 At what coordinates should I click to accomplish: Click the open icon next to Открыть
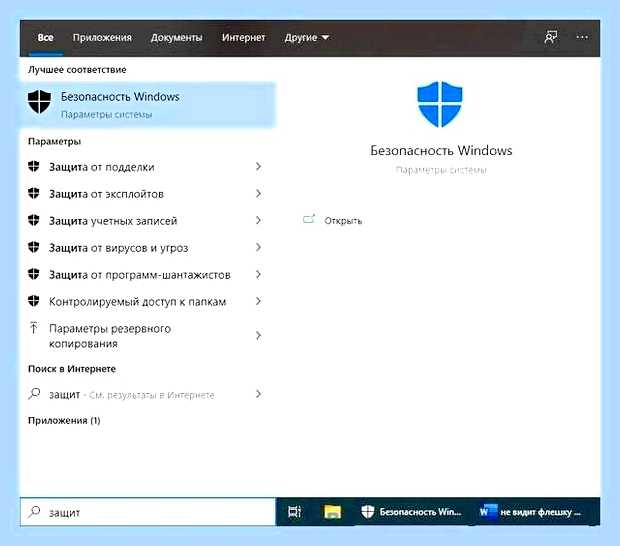click(309, 219)
